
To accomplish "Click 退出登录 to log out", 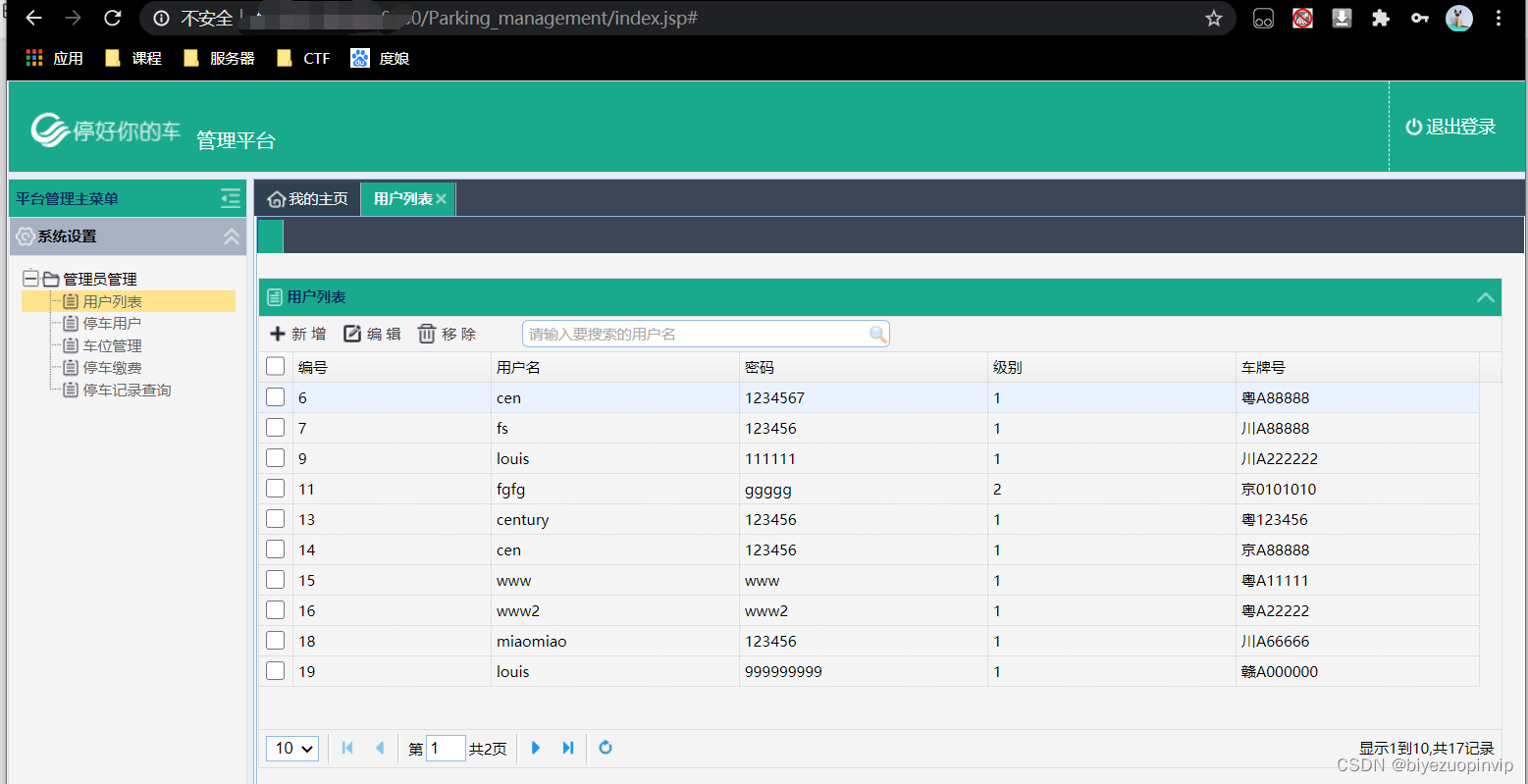I will (1450, 127).
